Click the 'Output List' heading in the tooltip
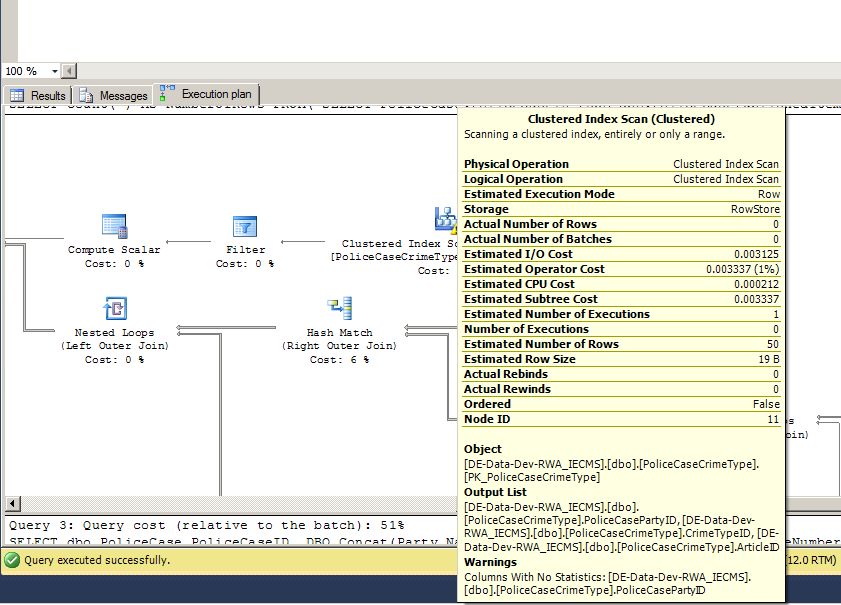This screenshot has width=841, height=605. tap(495, 492)
